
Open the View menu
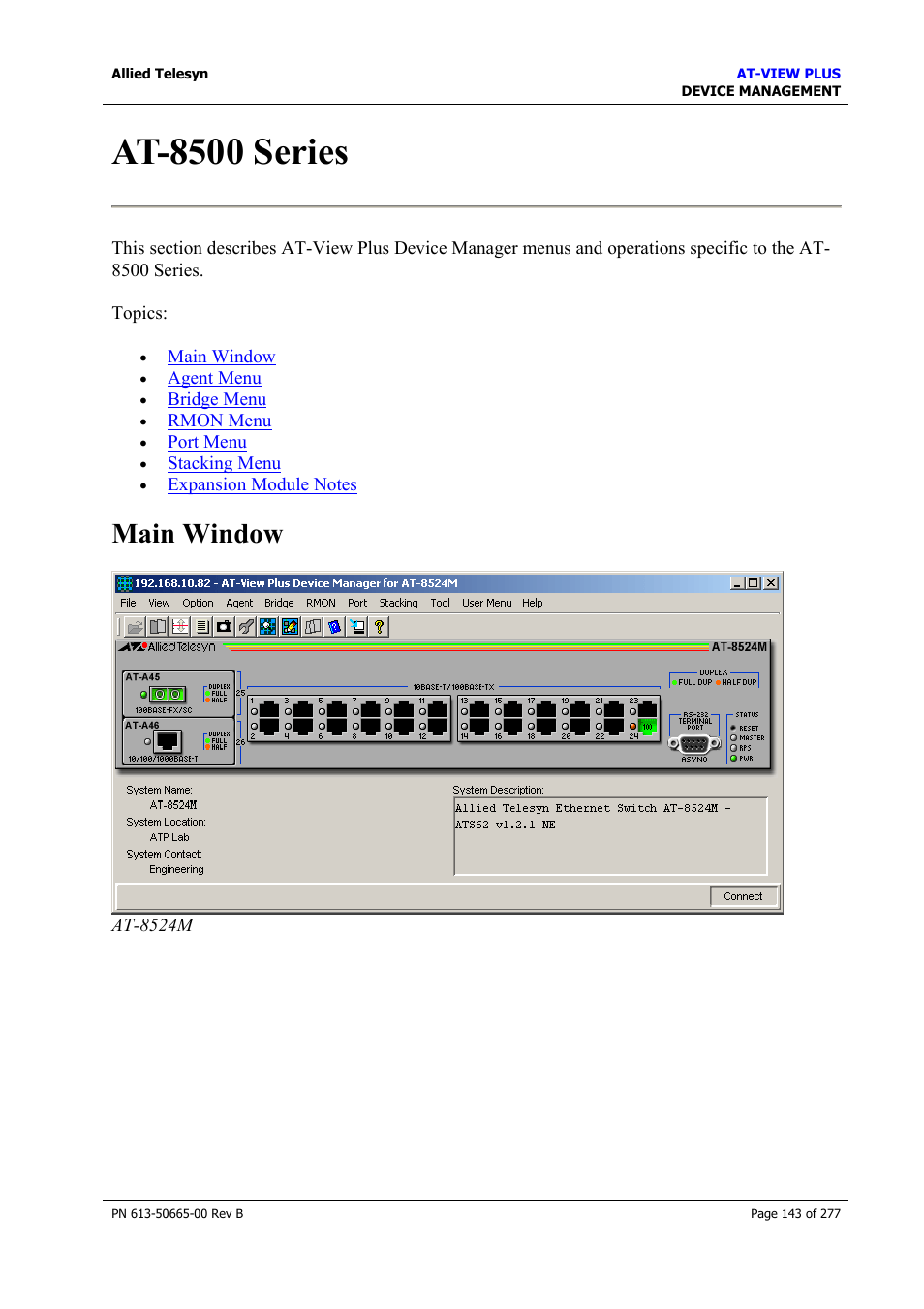coord(159,603)
